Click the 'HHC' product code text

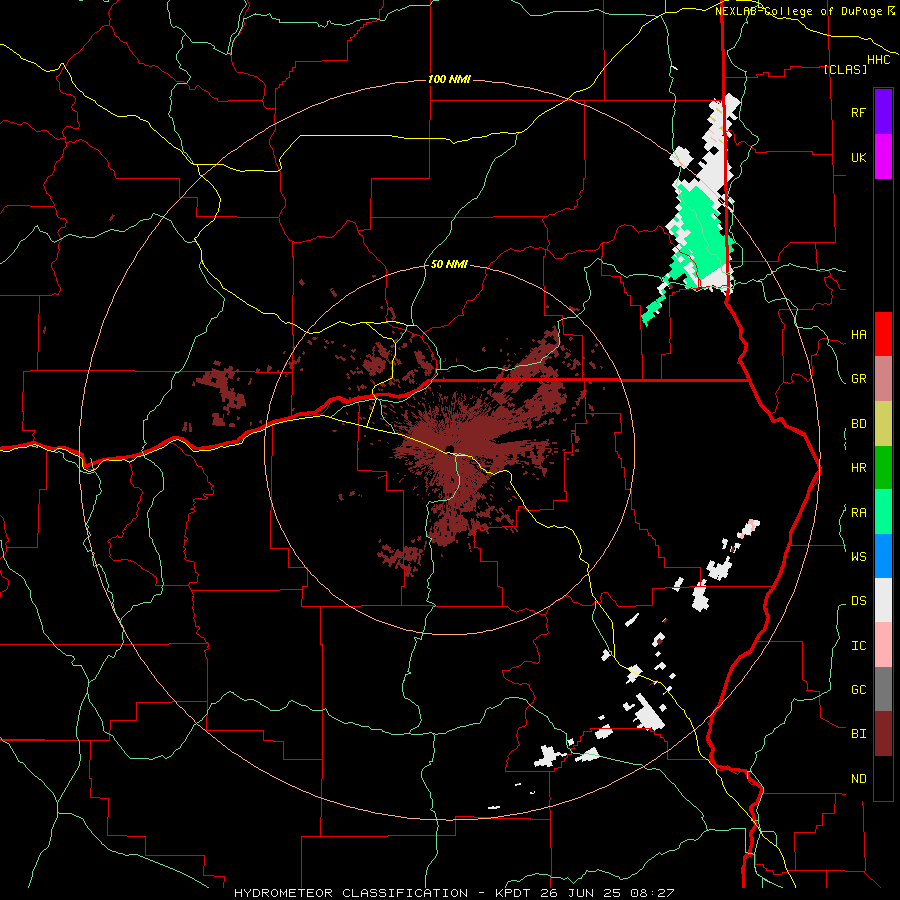click(878, 60)
